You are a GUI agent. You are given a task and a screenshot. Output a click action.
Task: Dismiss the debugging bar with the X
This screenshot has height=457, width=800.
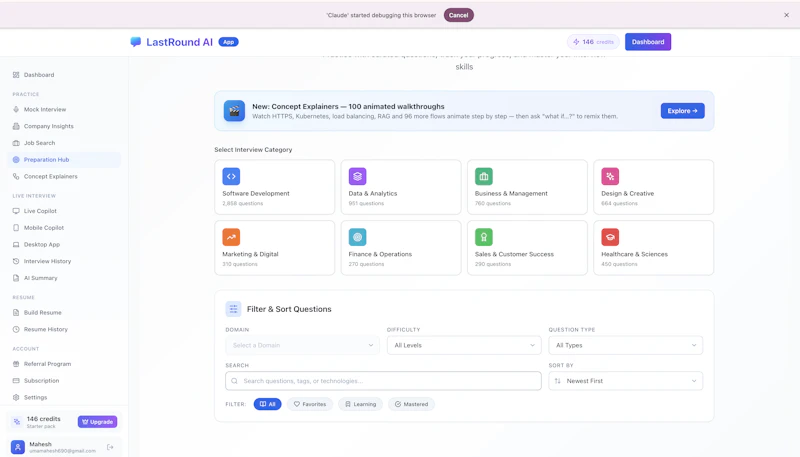[786, 15]
